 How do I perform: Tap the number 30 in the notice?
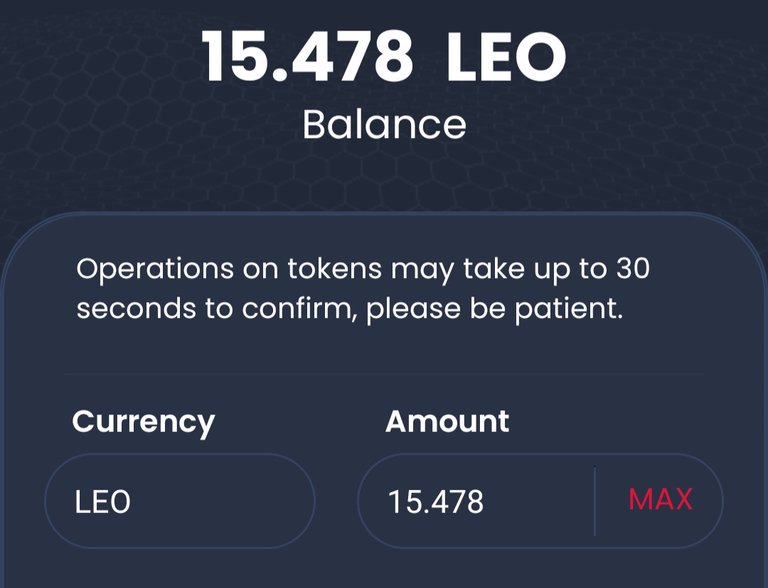pyautogui.click(x=633, y=269)
